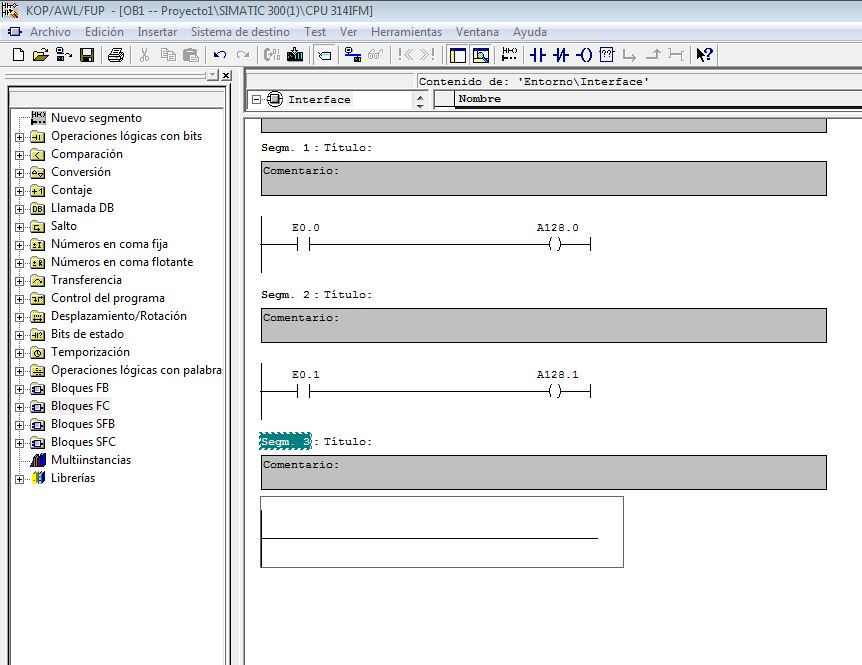Expand the Temporización tree node
862x665 pixels.
(19, 352)
